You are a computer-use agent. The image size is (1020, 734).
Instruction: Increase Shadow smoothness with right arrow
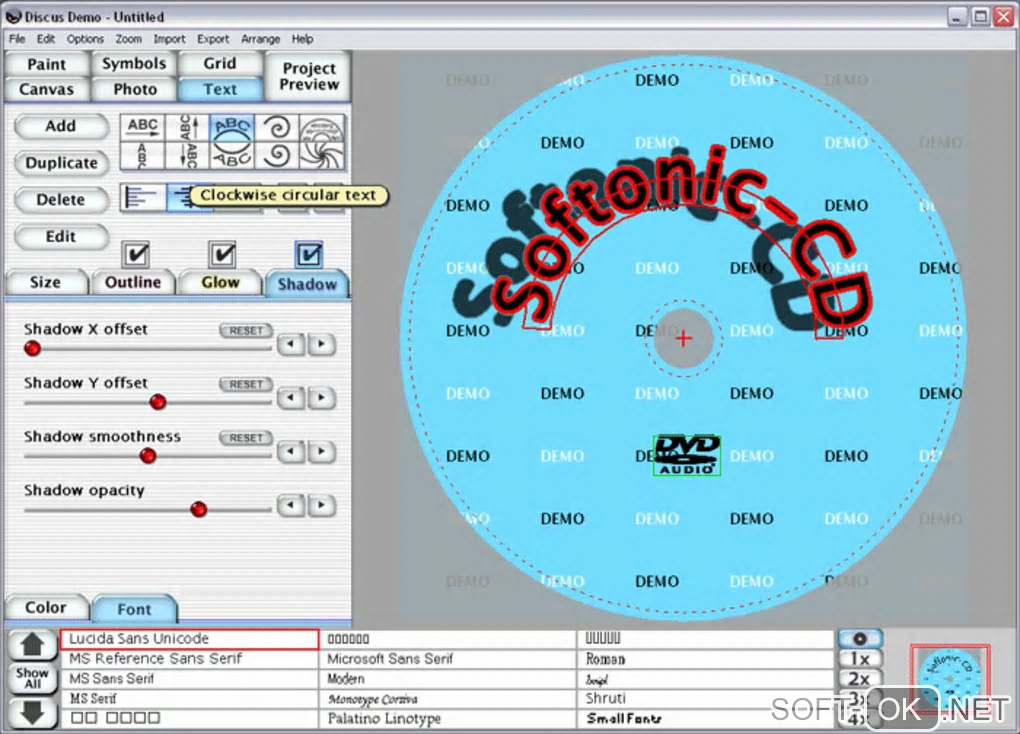coord(321,451)
